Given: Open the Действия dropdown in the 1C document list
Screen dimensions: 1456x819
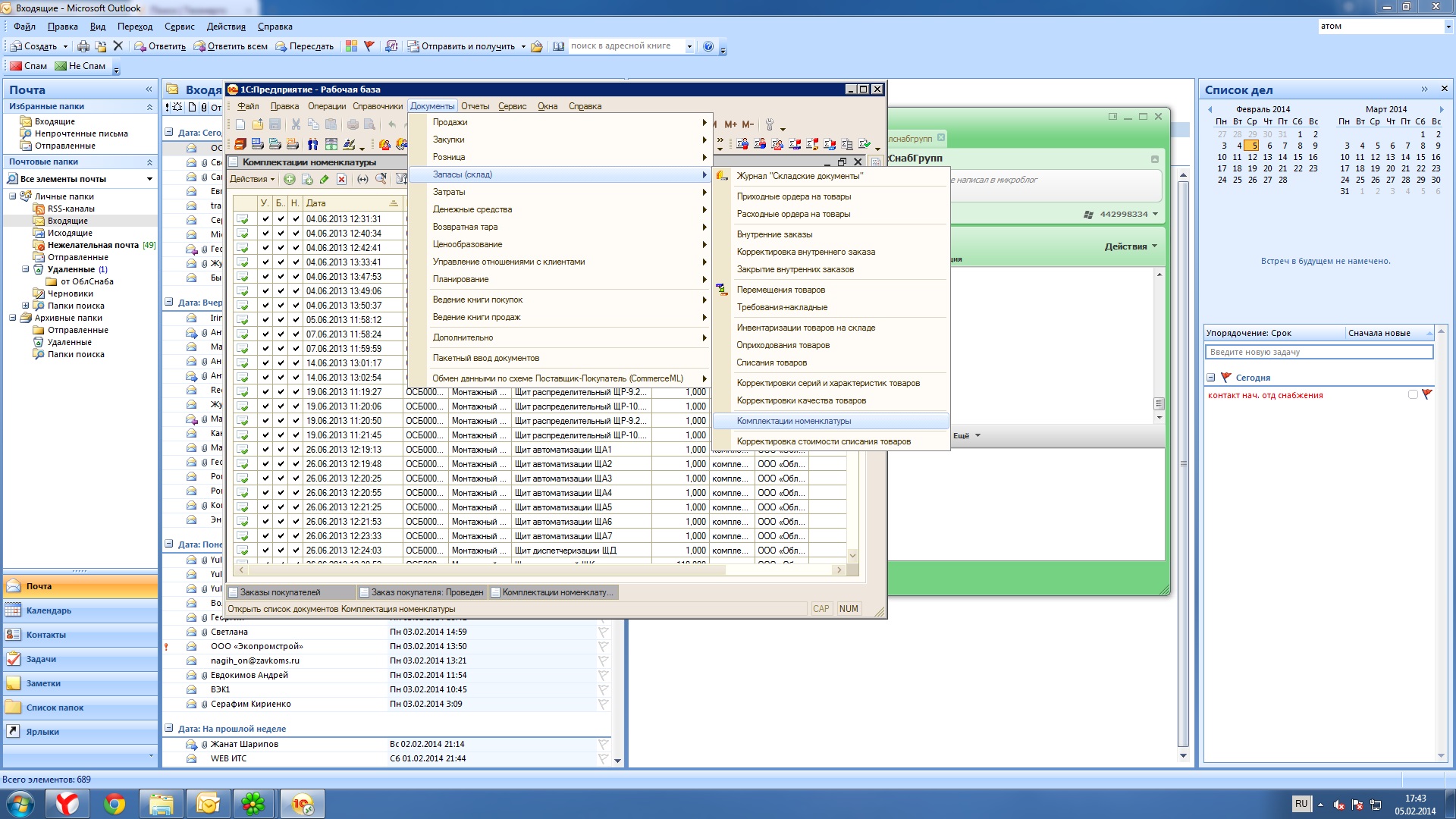Looking at the screenshot, I should pos(252,179).
